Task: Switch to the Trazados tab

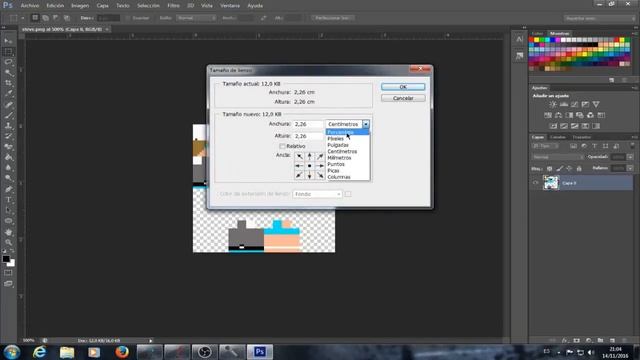Action: point(582,137)
